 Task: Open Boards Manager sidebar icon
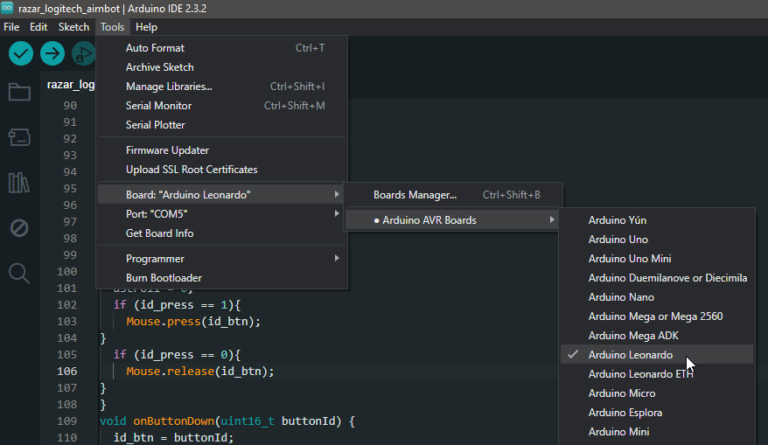pos(19,138)
